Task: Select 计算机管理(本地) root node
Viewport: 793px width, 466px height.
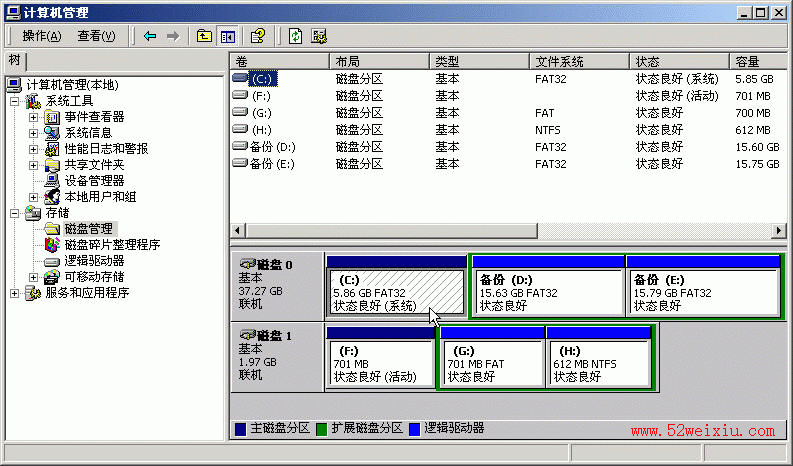Action: [72, 85]
